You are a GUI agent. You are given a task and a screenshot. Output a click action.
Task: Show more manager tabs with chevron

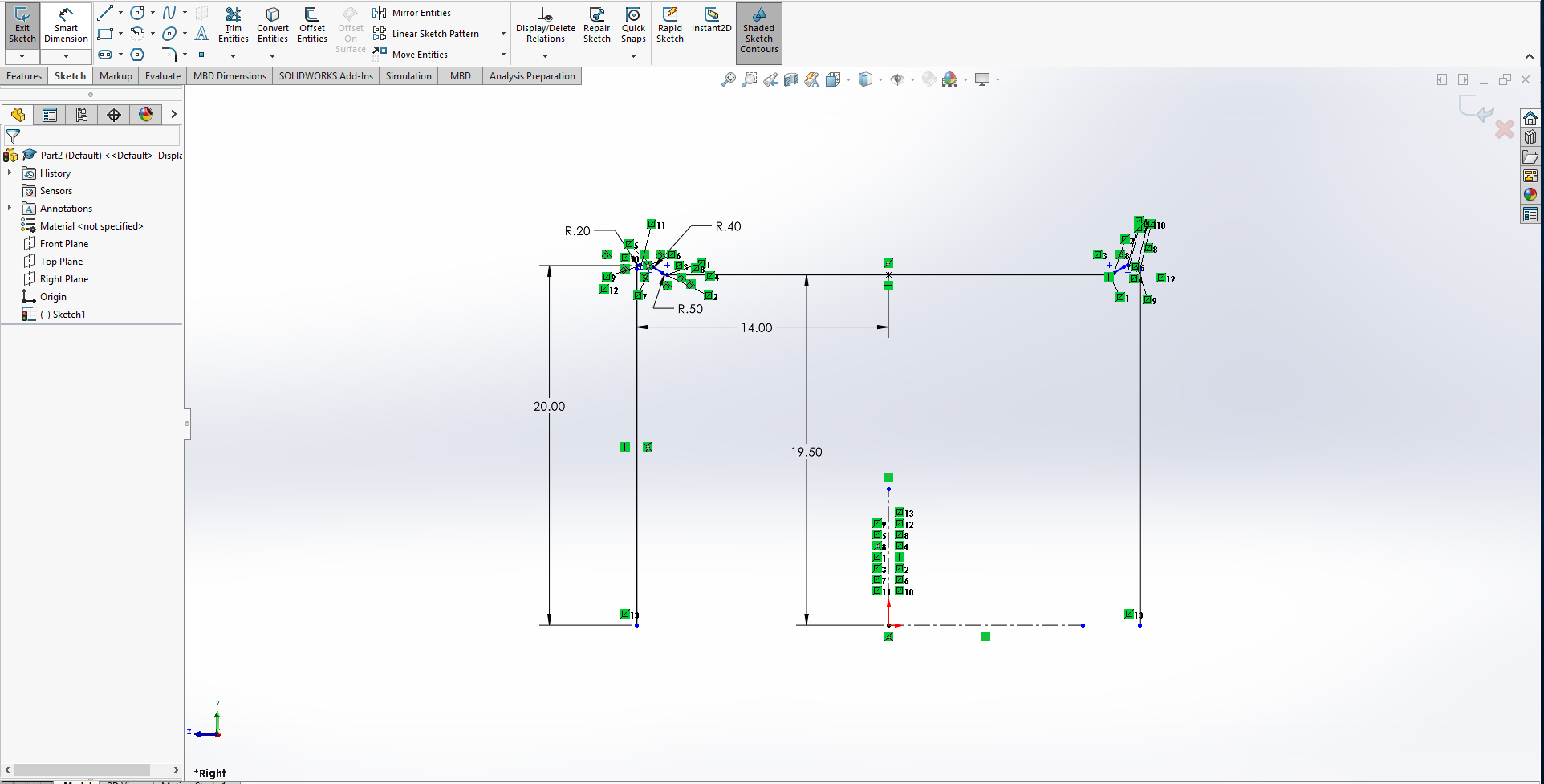coord(173,115)
